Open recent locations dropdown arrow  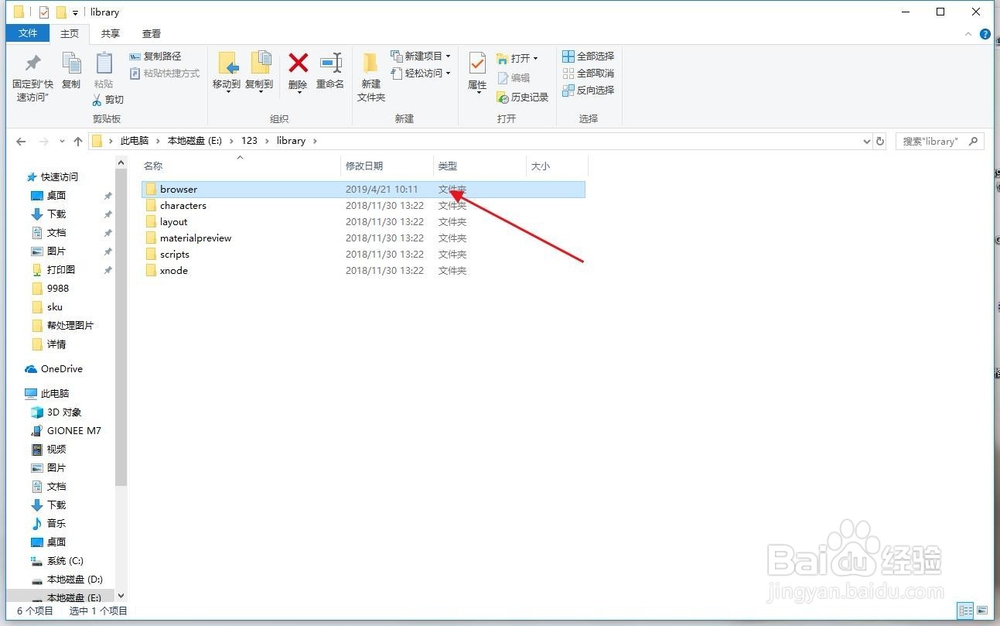[62, 142]
